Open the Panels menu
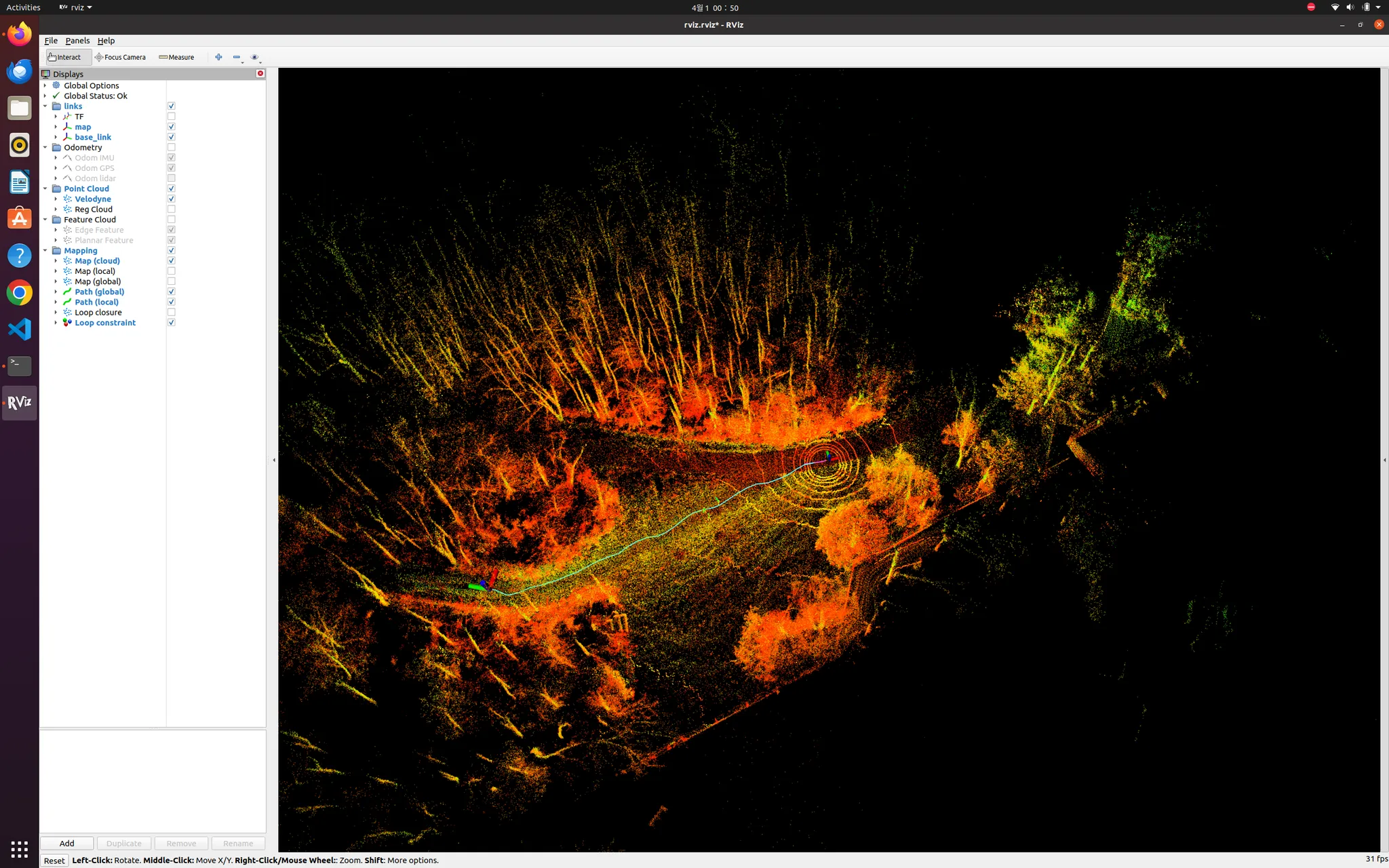 (x=77, y=41)
